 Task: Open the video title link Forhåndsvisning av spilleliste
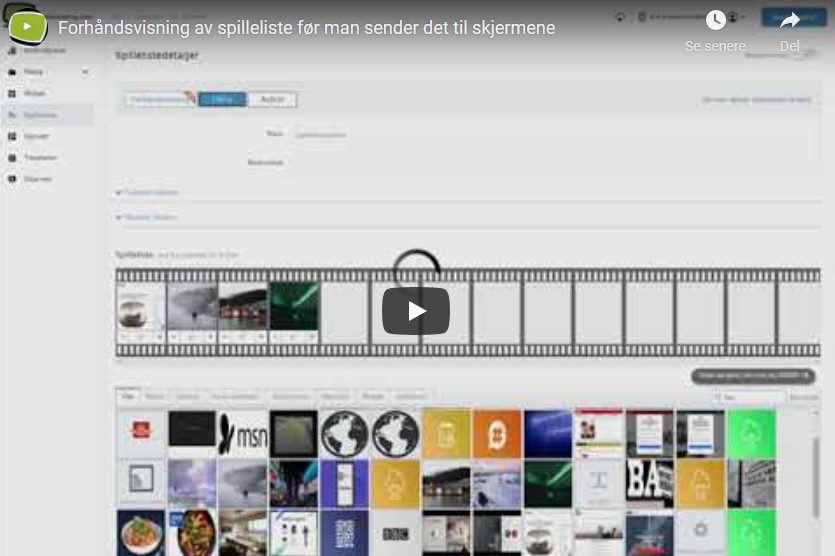306,28
